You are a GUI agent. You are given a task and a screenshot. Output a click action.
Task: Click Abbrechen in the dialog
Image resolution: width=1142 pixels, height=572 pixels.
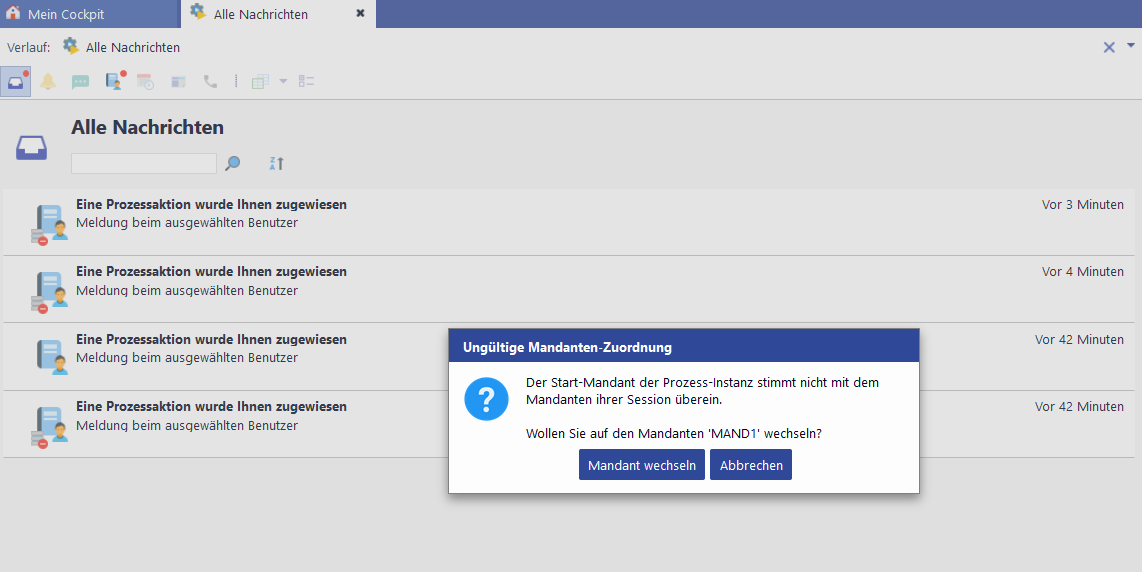(x=750, y=465)
